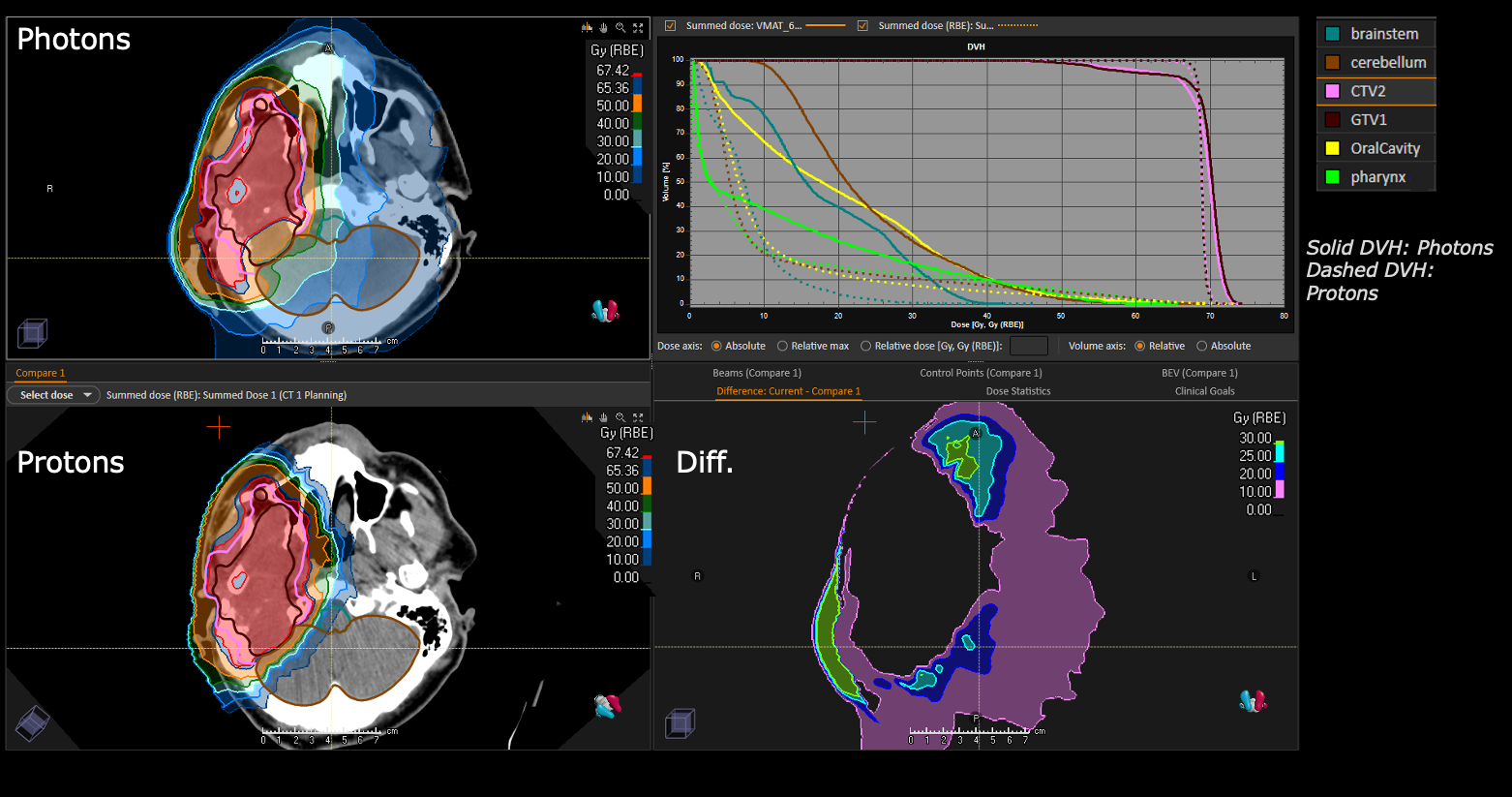
Task: Click the patient orientation figure in Diff view
Action: click(1253, 700)
